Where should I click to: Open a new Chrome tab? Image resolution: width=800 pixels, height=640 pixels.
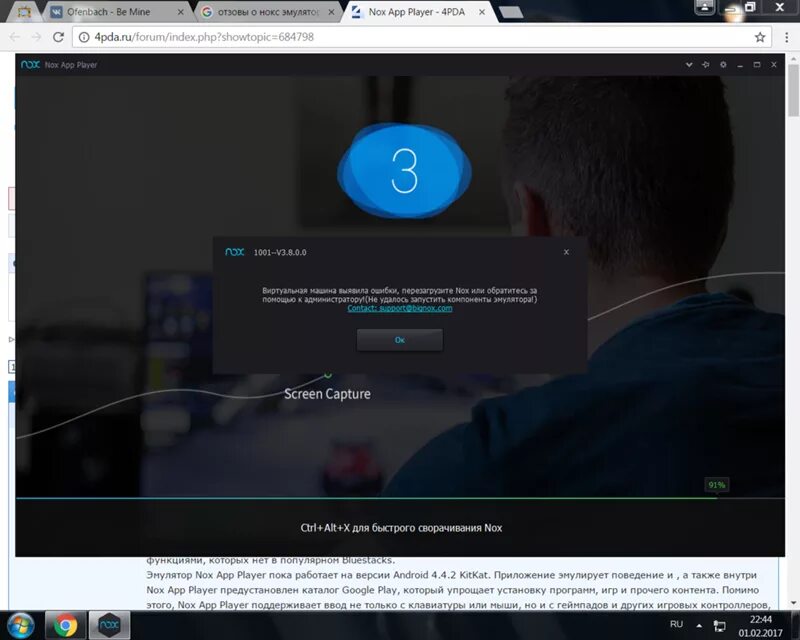click(511, 12)
